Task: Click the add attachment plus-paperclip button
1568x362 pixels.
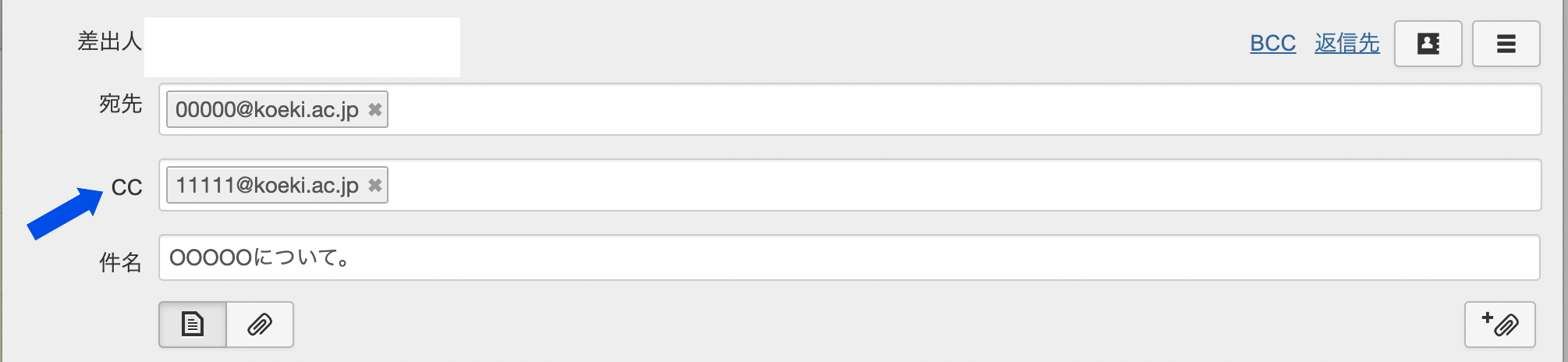Action: pos(1499,324)
